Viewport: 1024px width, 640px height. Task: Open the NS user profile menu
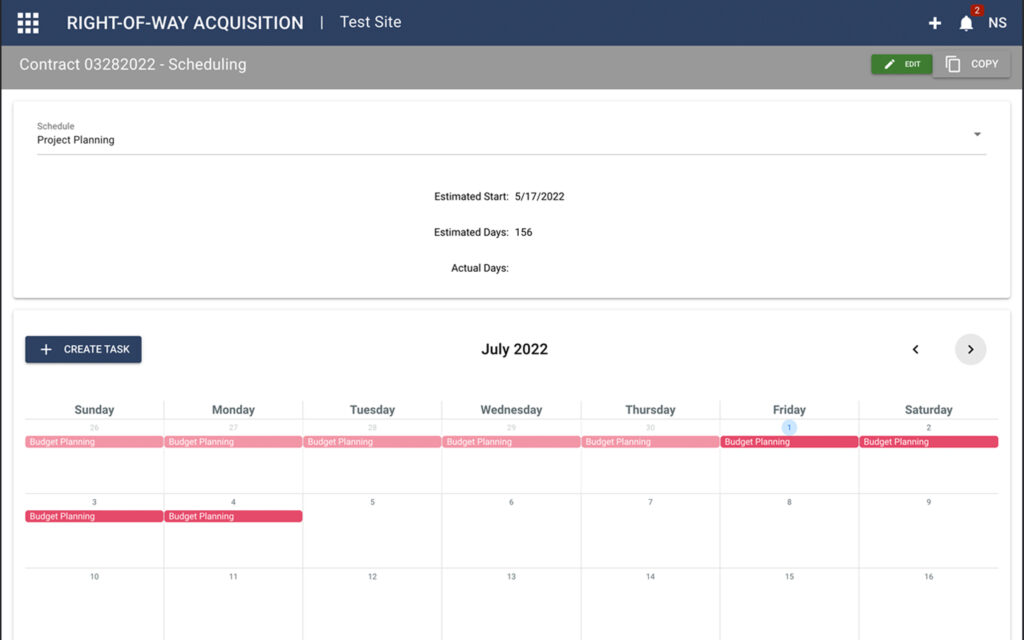pyautogui.click(x=997, y=23)
